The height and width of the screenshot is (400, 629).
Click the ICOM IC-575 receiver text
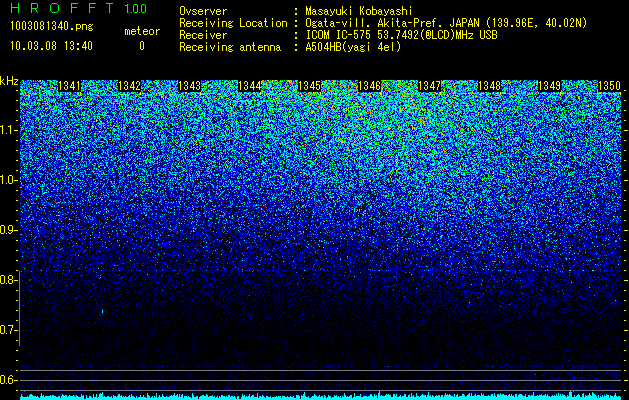[401, 35]
